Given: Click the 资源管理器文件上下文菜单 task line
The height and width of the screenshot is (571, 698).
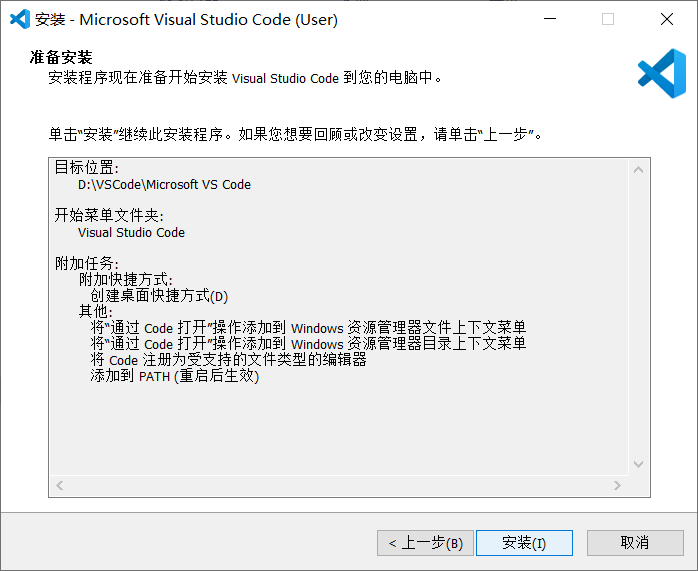Looking at the screenshot, I should pos(308,328).
